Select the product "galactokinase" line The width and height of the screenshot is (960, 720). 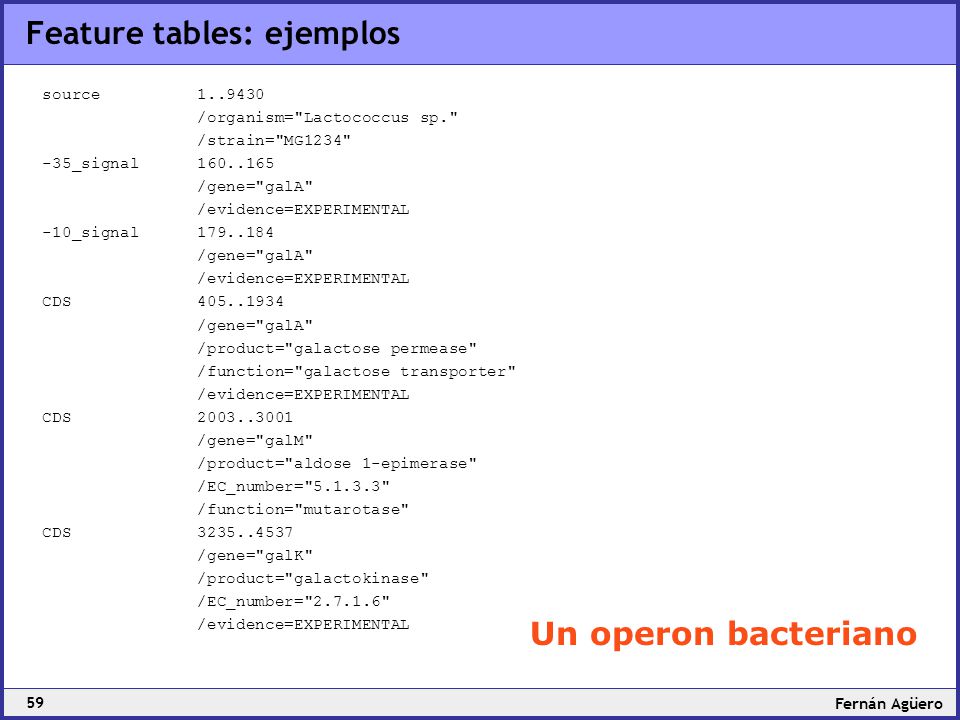pos(313,579)
